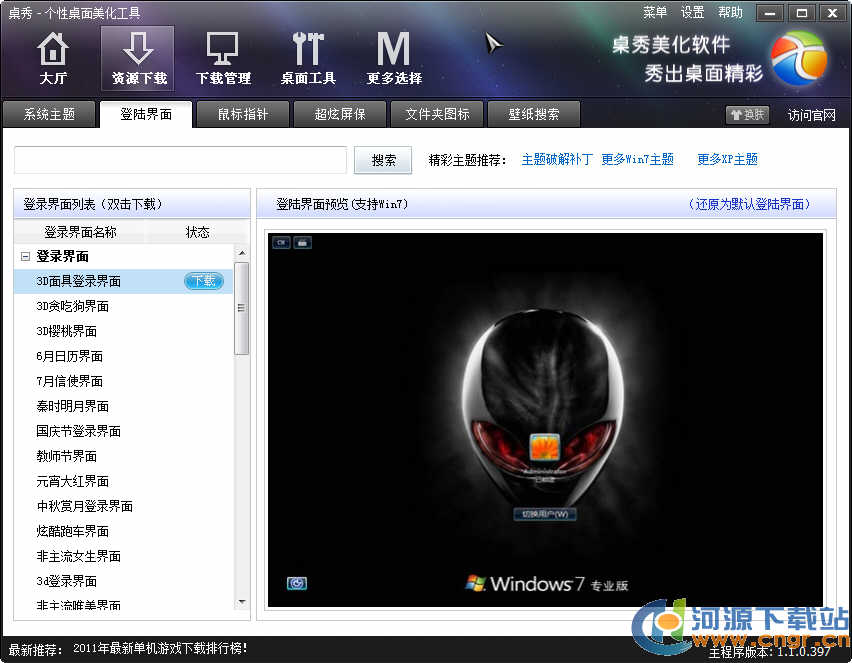Switch to the 超炫屏保 tab
The width and height of the screenshot is (852, 663).
coord(340,114)
